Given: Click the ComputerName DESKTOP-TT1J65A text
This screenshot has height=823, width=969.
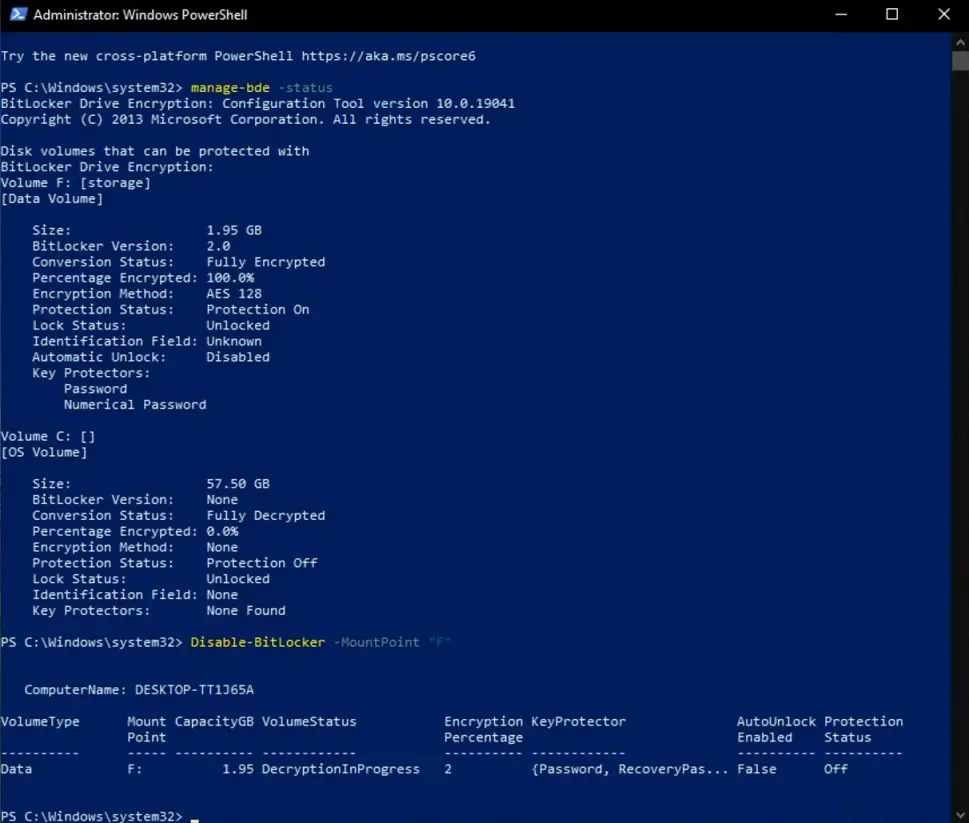Looking at the screenshot, I should [x=139, y=690].
